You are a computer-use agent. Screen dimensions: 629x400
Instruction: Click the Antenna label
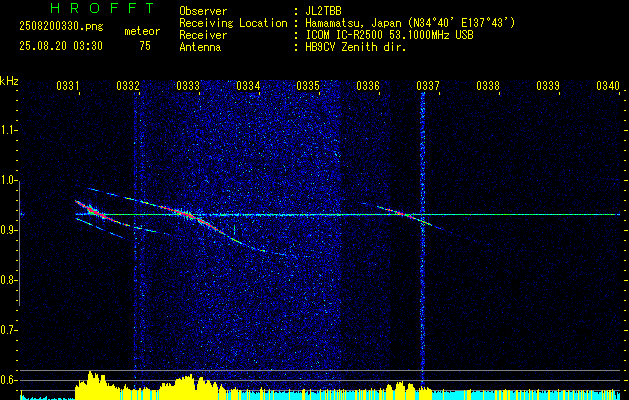pyautogui.click(x=200, y=47)
